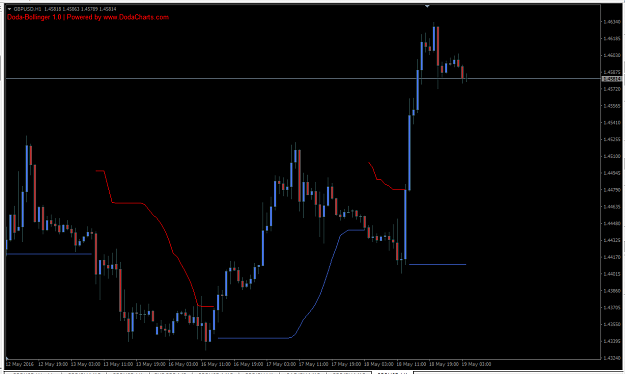Click time axis label 18 May 11:00
The height and width of the screenshot is (374, 625).
pos(411,364)
